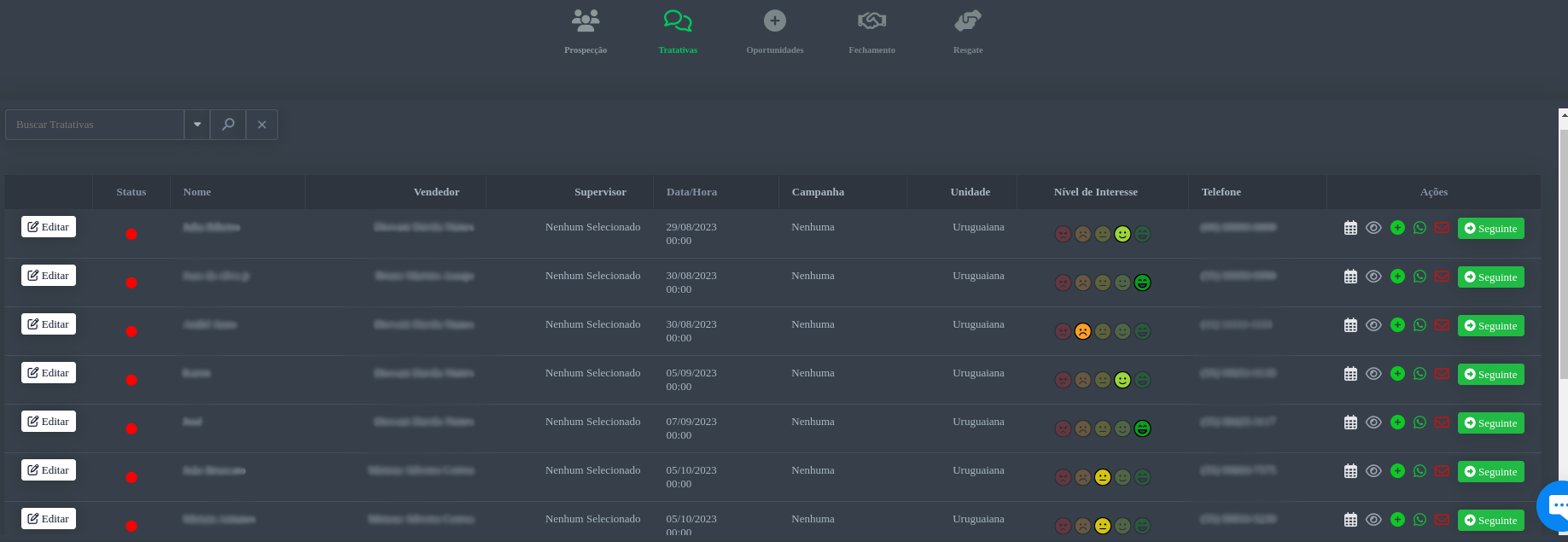Expand the search filter dropdown arrow
Image resolution: width=1568 pixels, height=542 pixels.
pos(197,125)
